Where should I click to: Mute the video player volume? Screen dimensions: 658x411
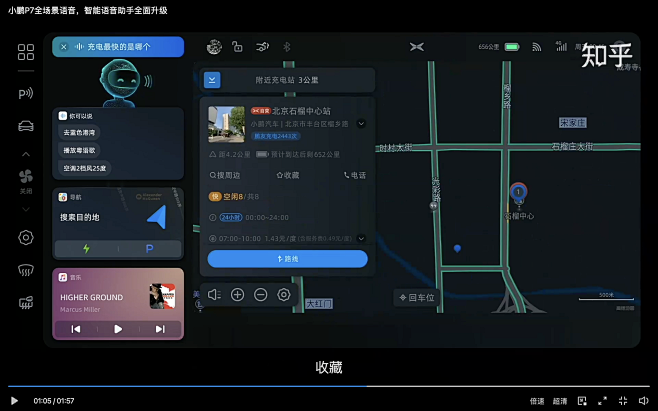[644, 401]
